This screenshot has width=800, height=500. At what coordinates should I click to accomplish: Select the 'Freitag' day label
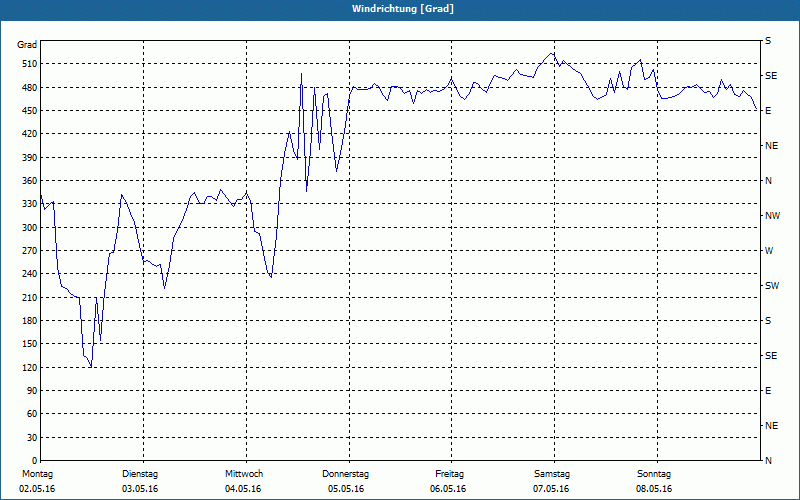tap(449, 474)
